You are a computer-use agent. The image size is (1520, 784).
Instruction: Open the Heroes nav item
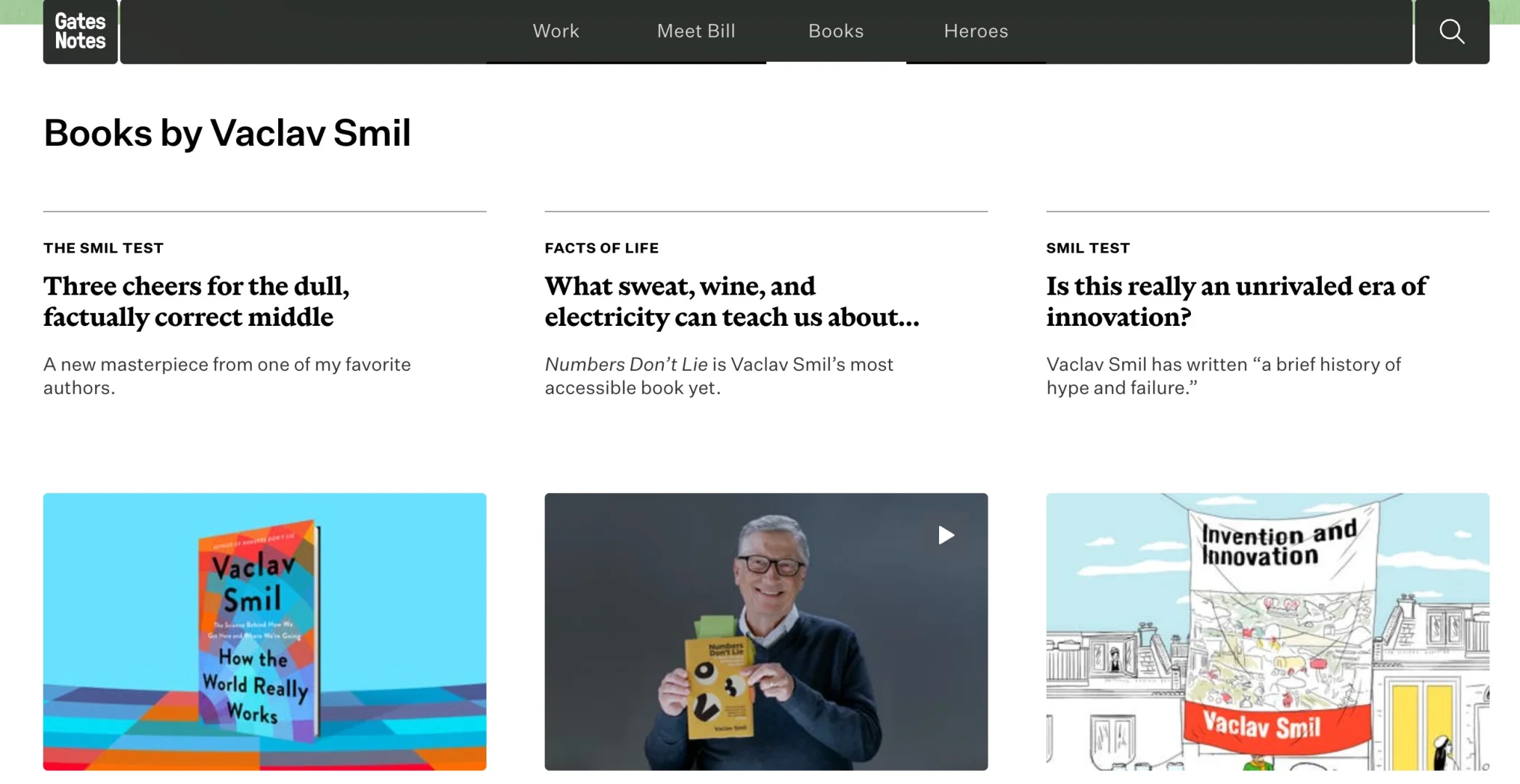point(975,31)
